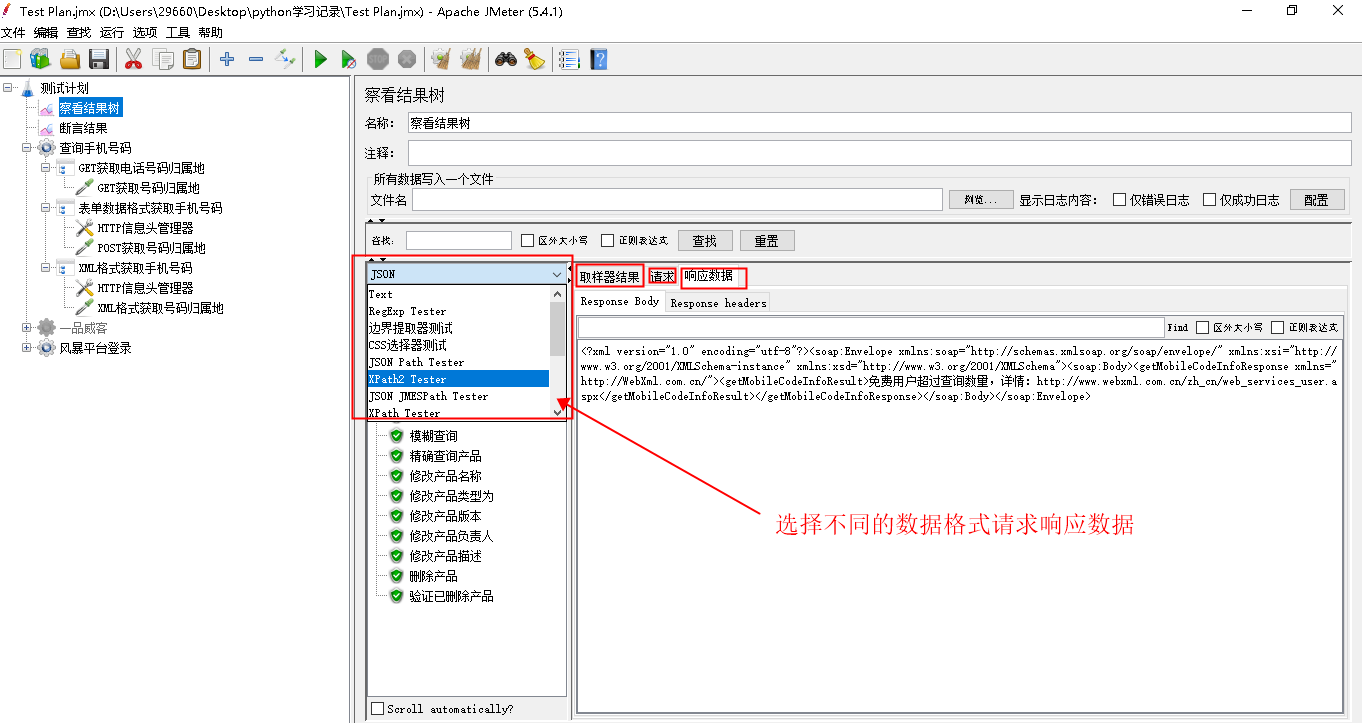Viewport: 1362px width, 723px height.
Task: Click the Cut scissors icon
Action: point(133,60)
